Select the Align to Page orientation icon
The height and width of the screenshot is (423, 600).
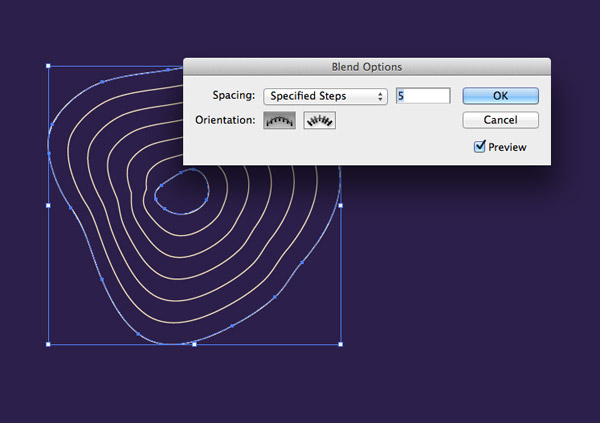tap(279, 121)
